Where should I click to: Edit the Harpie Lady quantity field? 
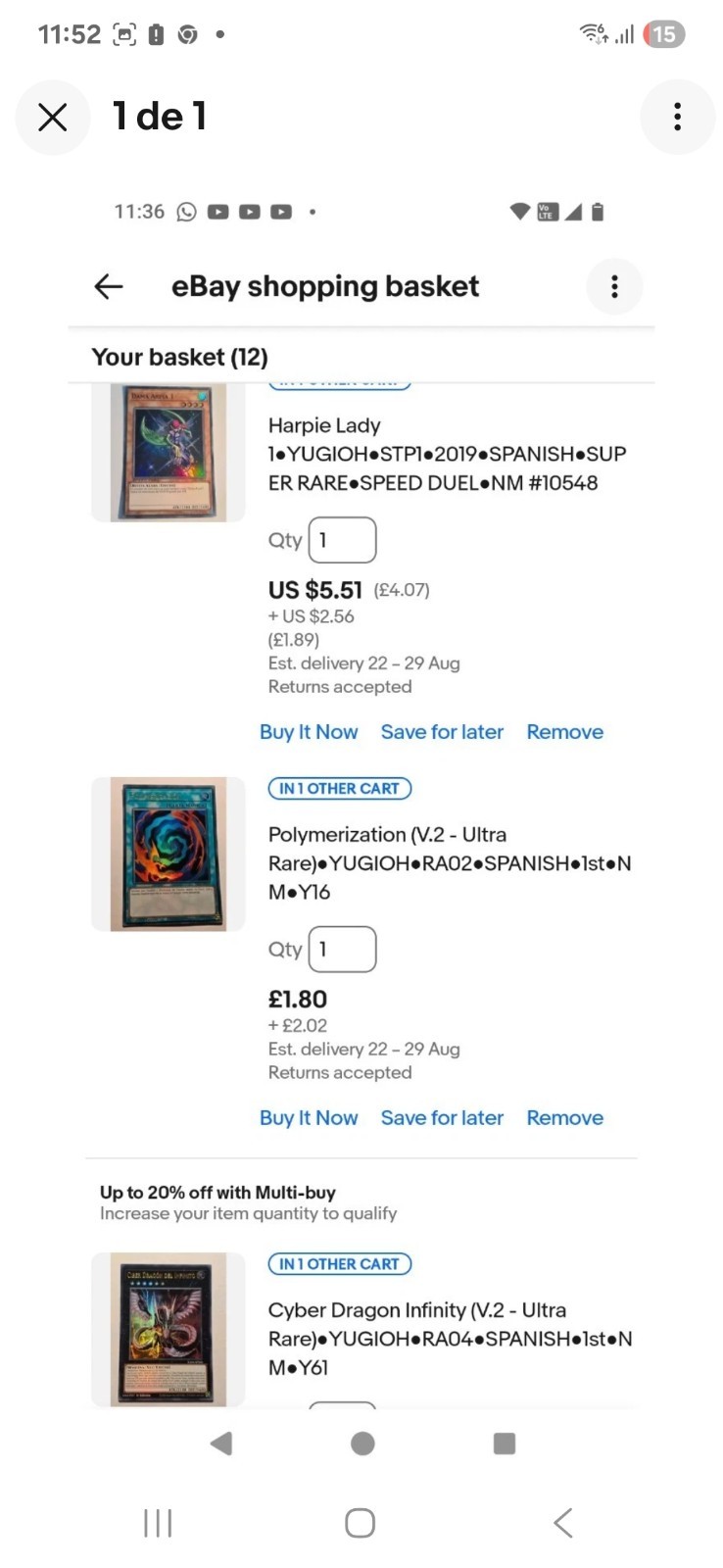click(x=342, y=540)
